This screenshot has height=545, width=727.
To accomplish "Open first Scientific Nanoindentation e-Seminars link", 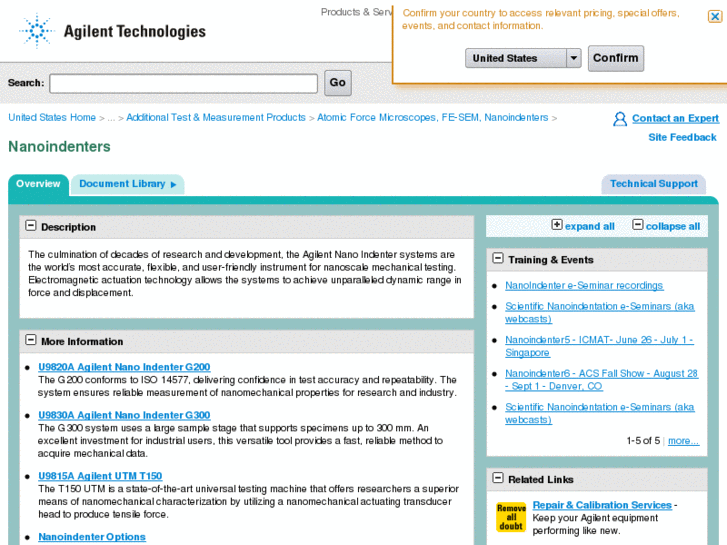I will click(x=599, y=313).
